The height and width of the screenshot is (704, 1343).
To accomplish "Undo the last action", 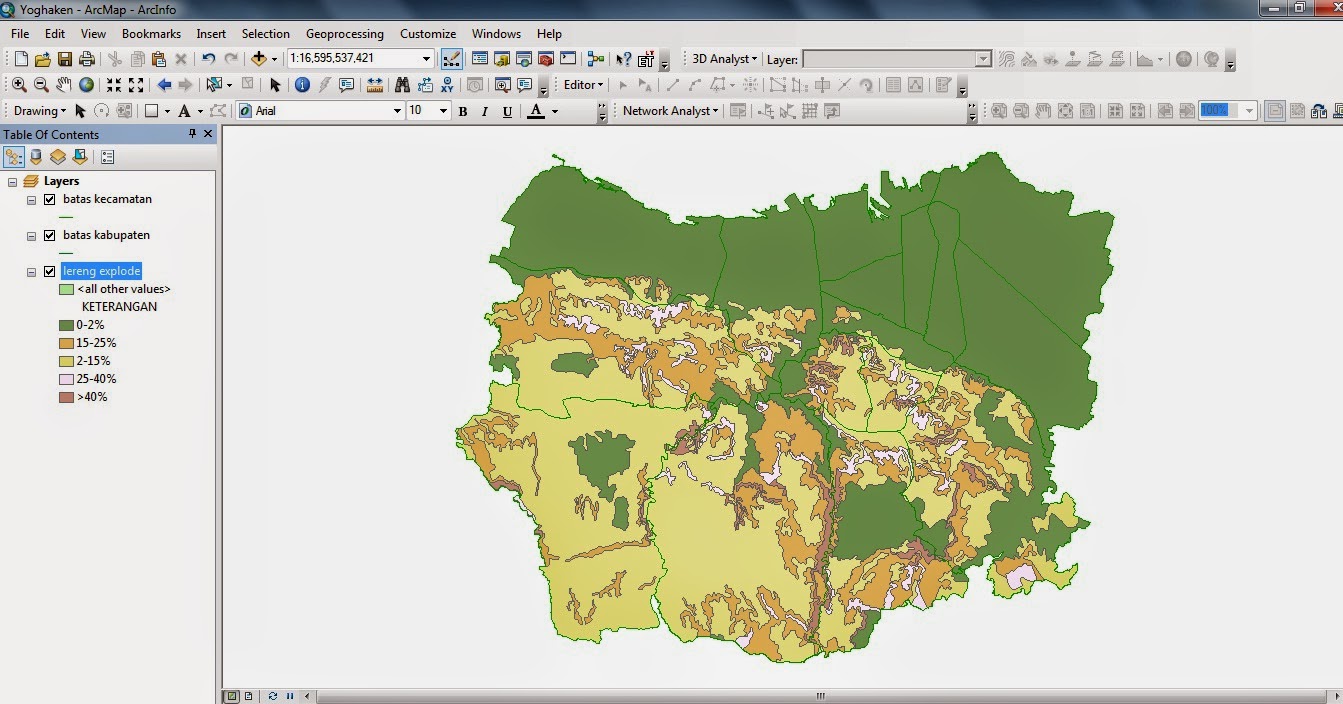I will [208, 59].
